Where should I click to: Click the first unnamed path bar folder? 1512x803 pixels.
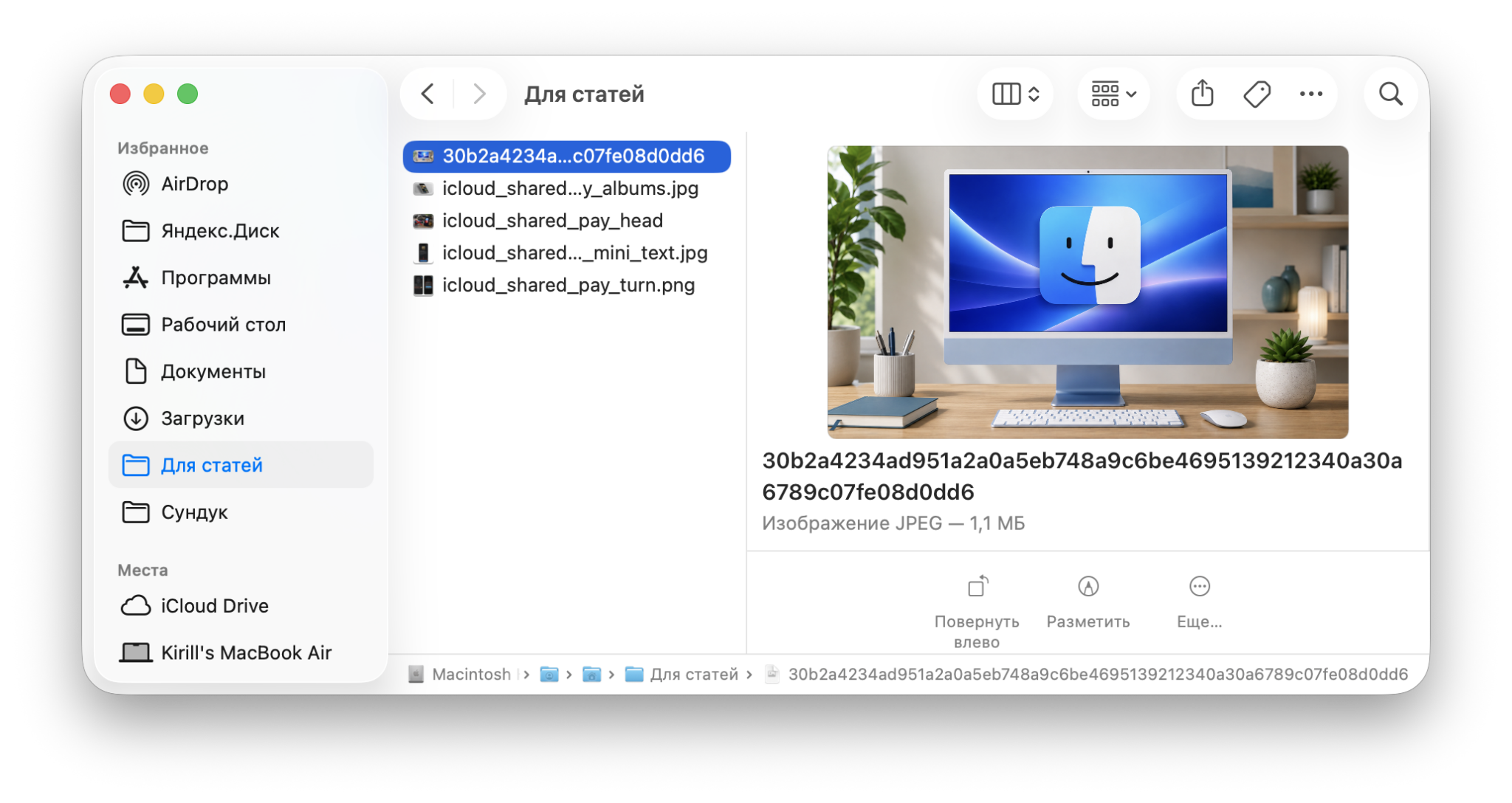[549, 675]
